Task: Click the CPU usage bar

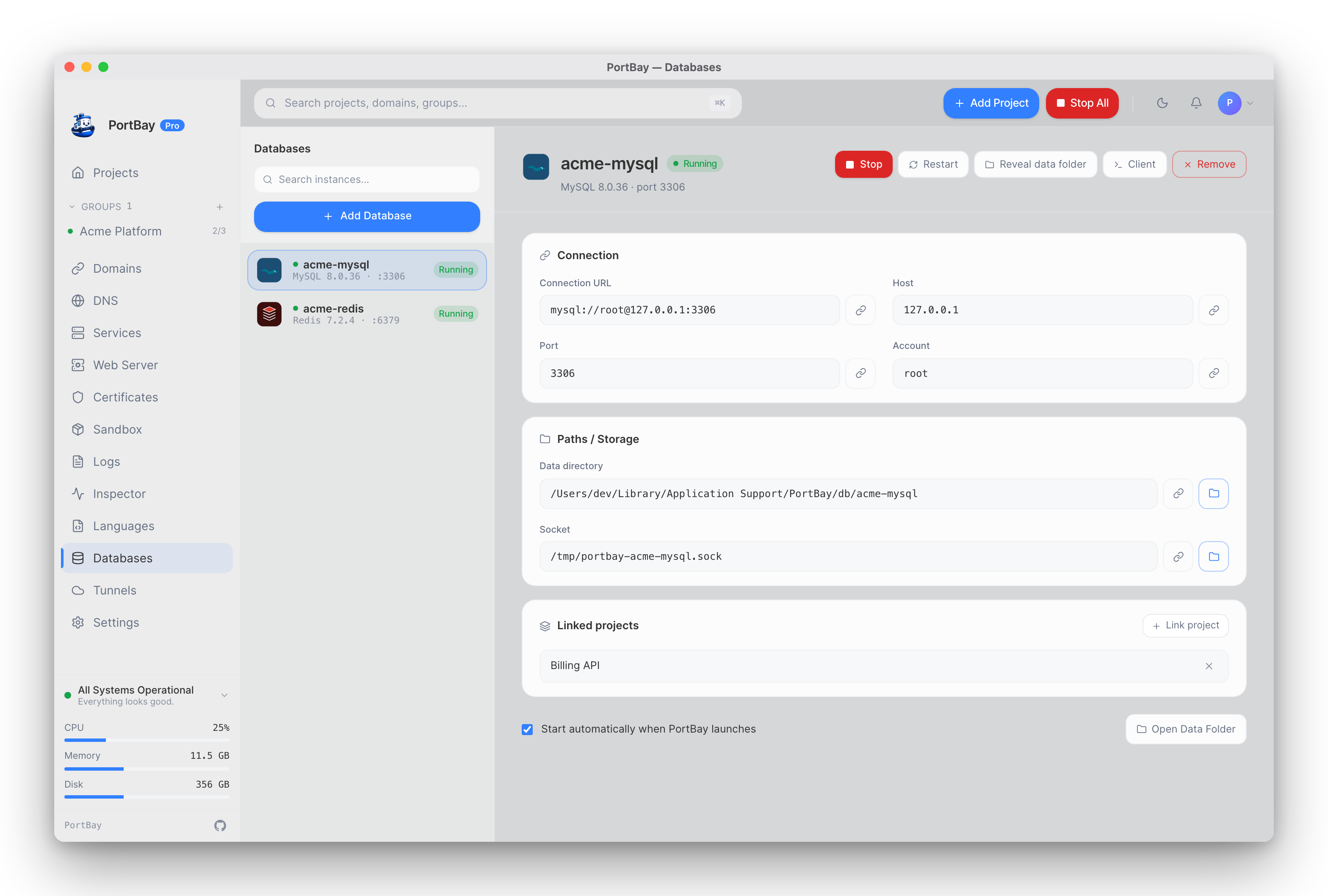Action: pyautogui.click(x=147, y=740)
